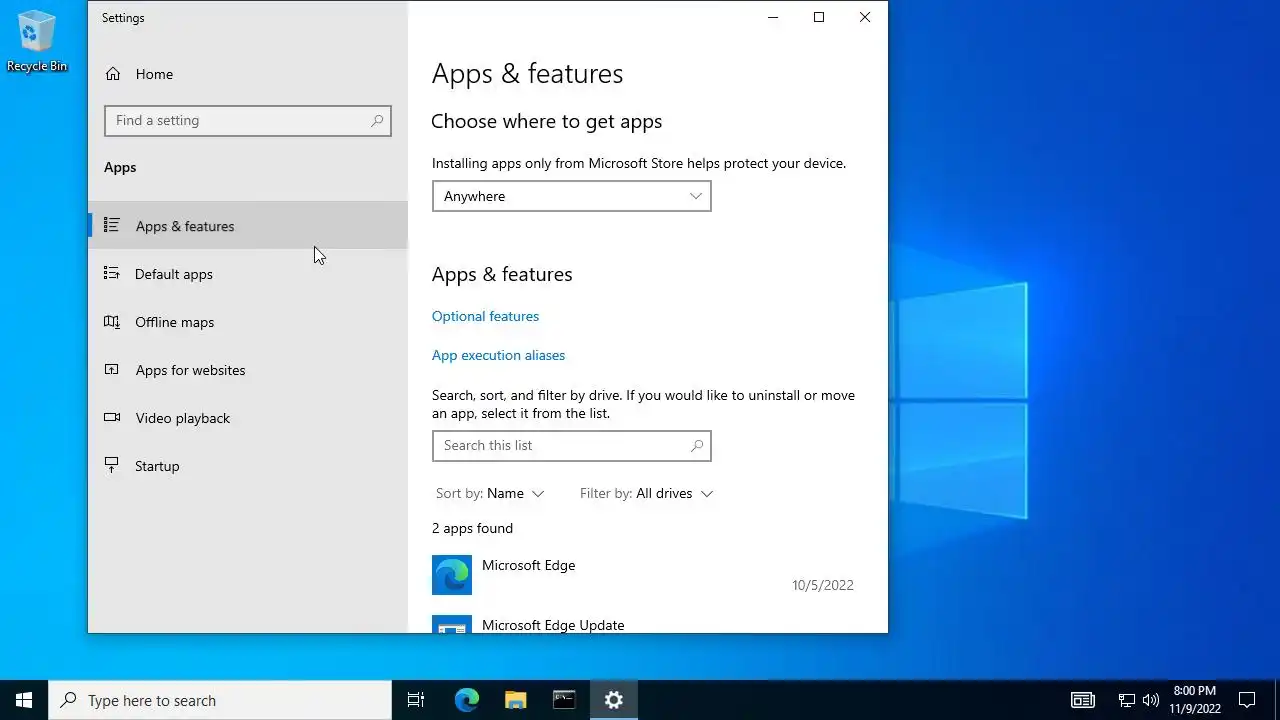
Task: Open the Recycle Bin desktop icon
Action: (37, 41)
